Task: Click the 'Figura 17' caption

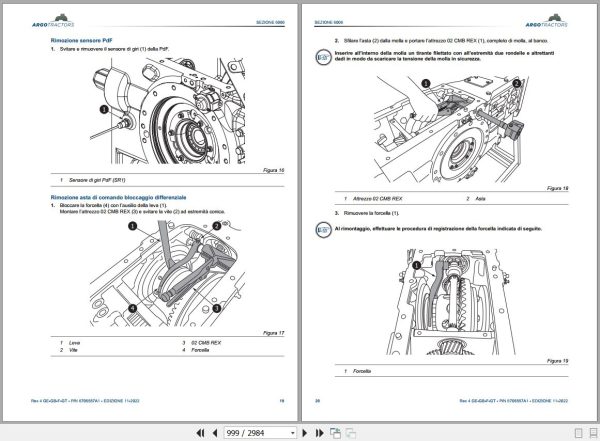Action: pos(274,333)
